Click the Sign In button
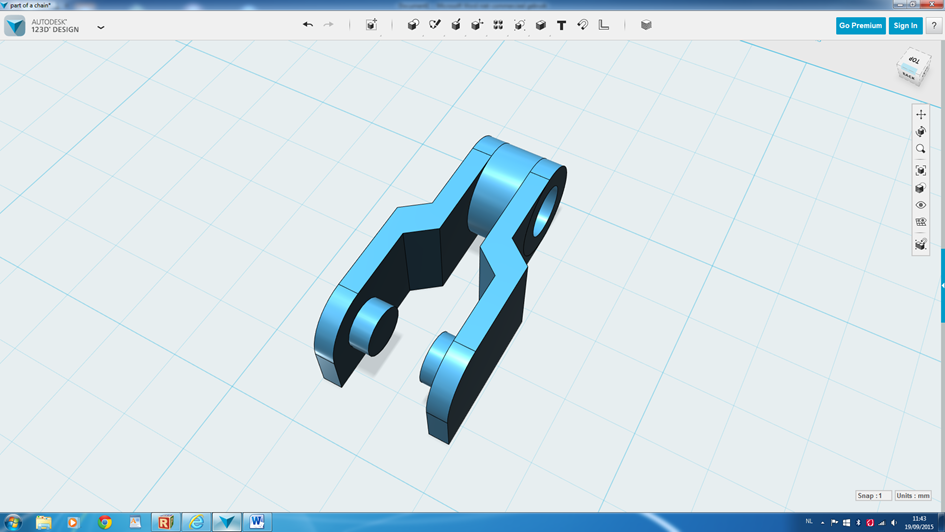Viewport: 945px width, 532px height. [x=905, y=25]
